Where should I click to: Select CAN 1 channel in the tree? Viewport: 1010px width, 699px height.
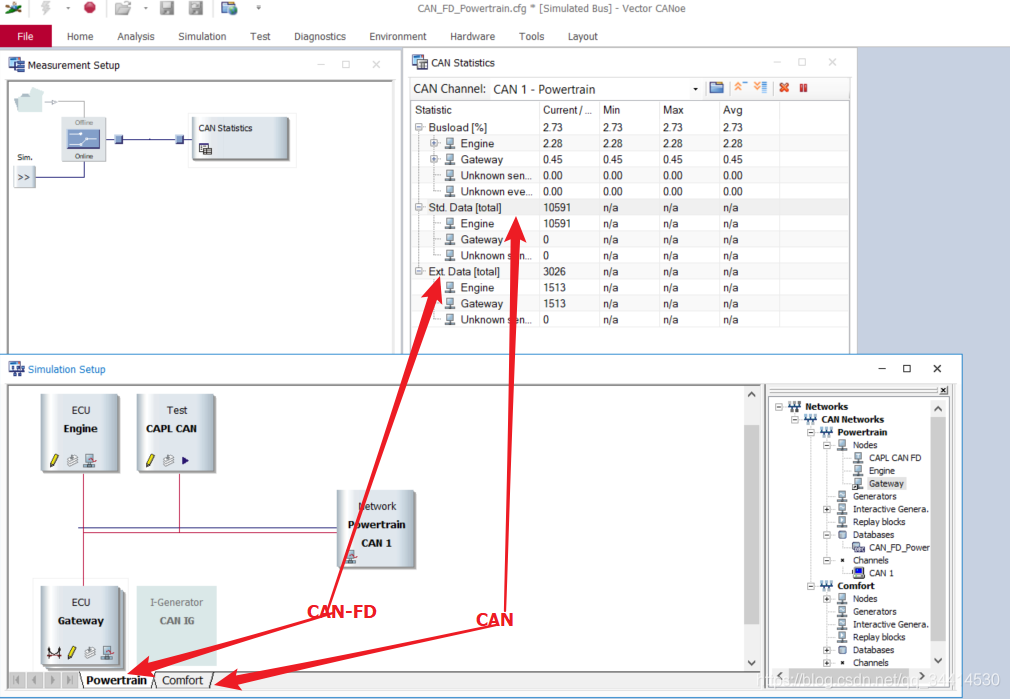click(881, 573)
